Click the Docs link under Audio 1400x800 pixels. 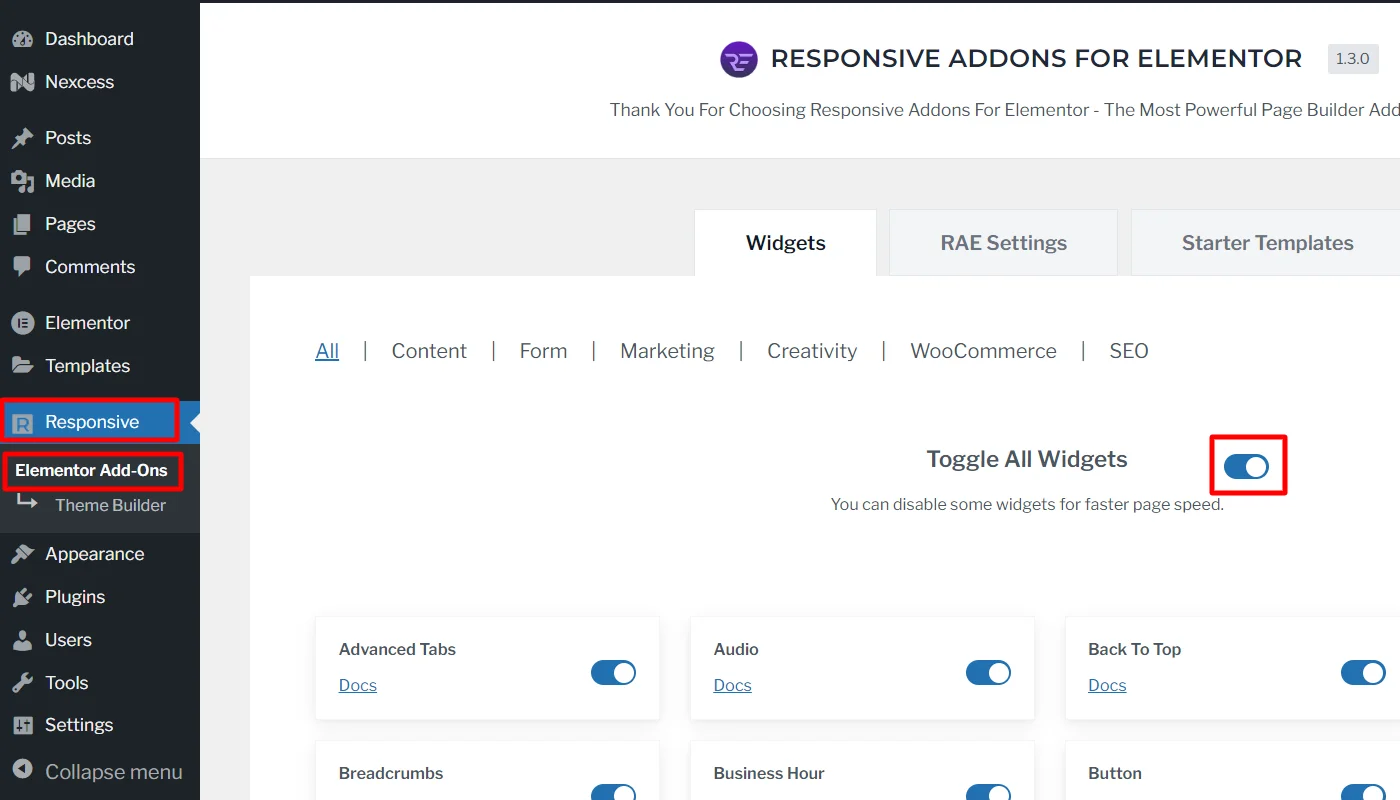pos(732,685)
